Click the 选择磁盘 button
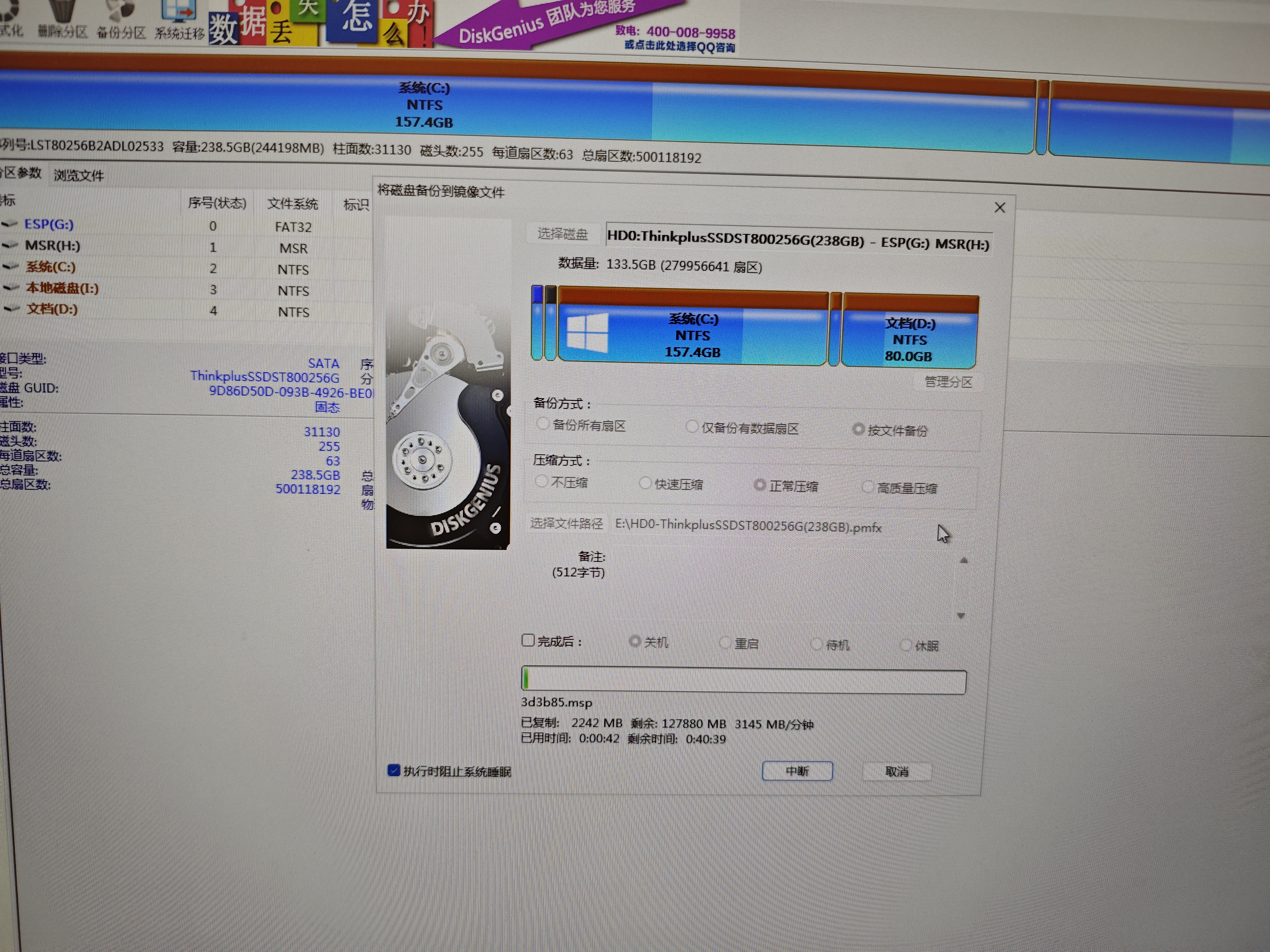Screen dimensions: 1270x952 [563, 234]
